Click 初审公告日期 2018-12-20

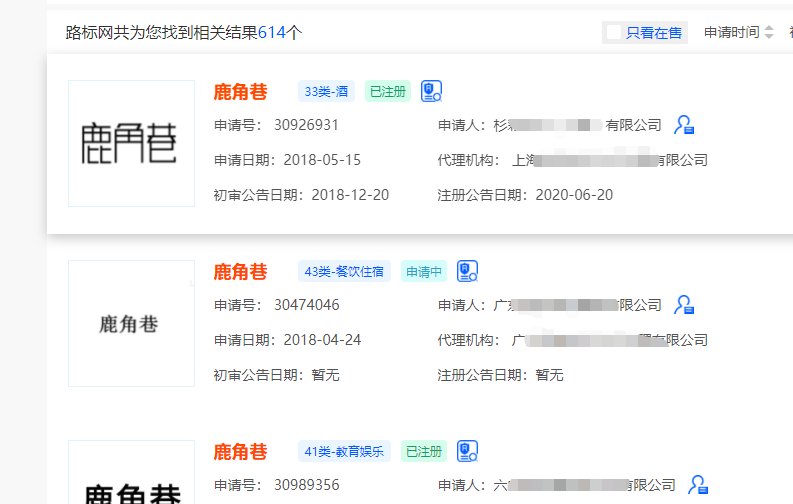(x=350, y=195)
